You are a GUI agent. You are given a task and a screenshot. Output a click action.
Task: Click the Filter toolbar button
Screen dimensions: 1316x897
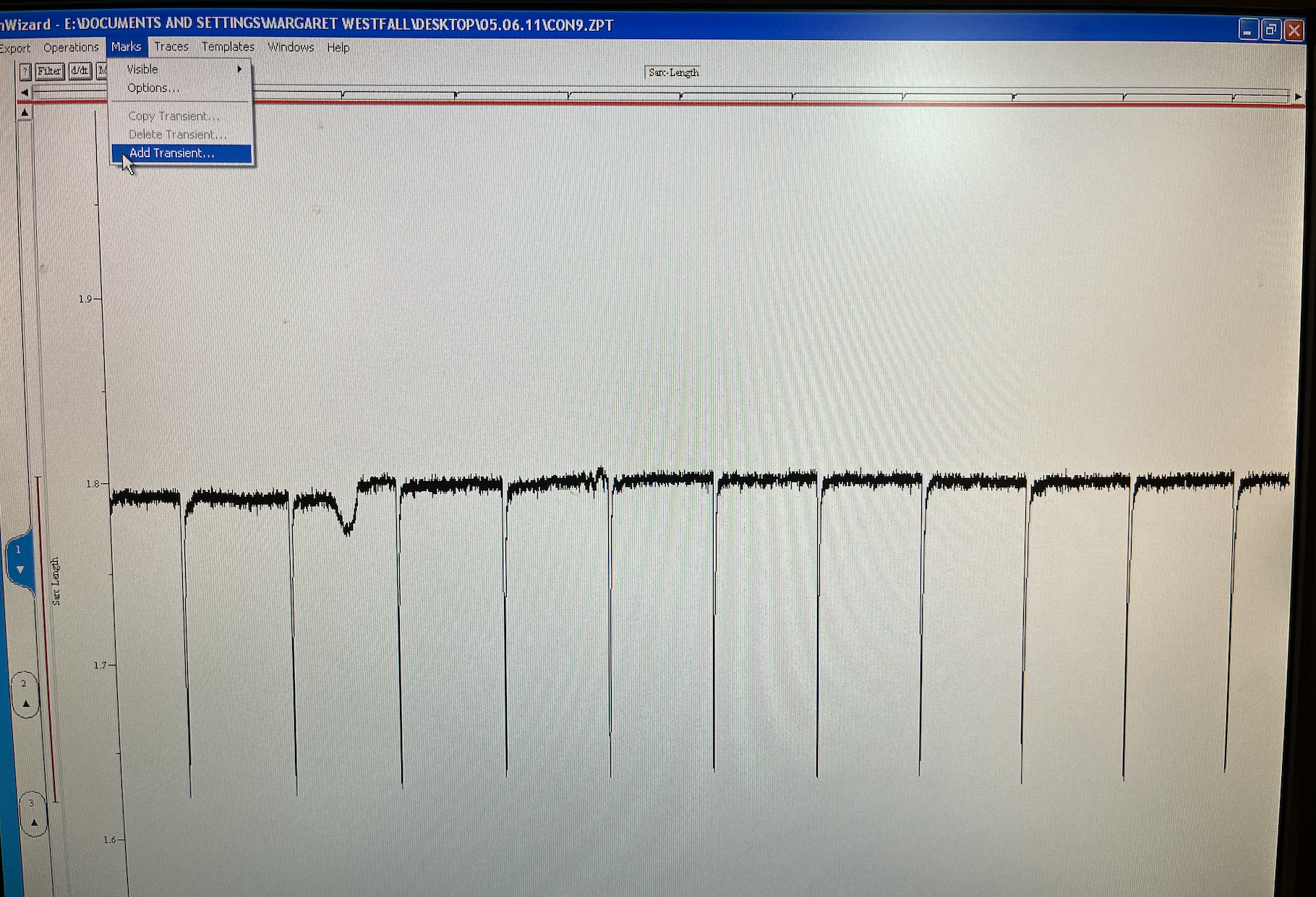click(50, 71)
